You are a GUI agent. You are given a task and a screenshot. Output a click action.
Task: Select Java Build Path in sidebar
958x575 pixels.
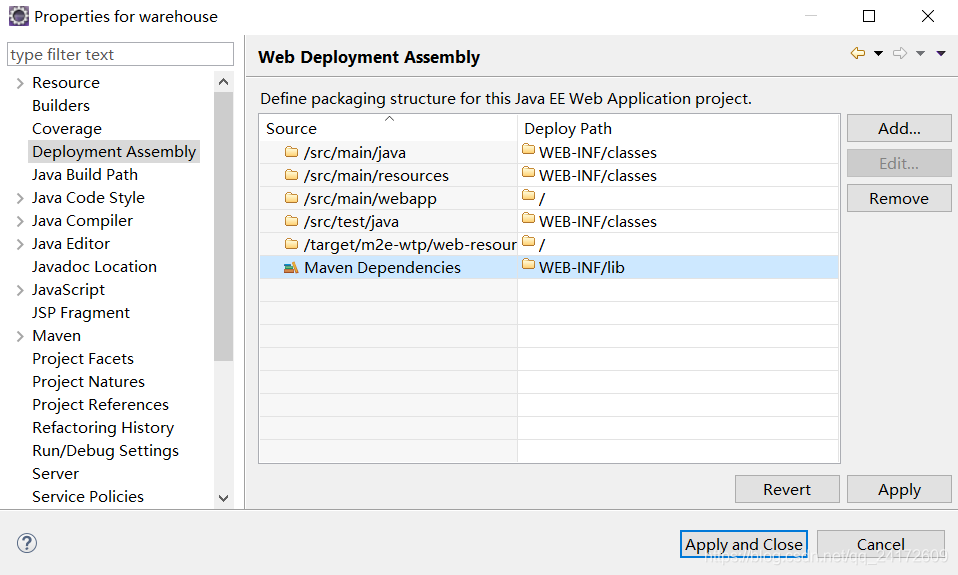pyautogui.click(x=85, y=174)
